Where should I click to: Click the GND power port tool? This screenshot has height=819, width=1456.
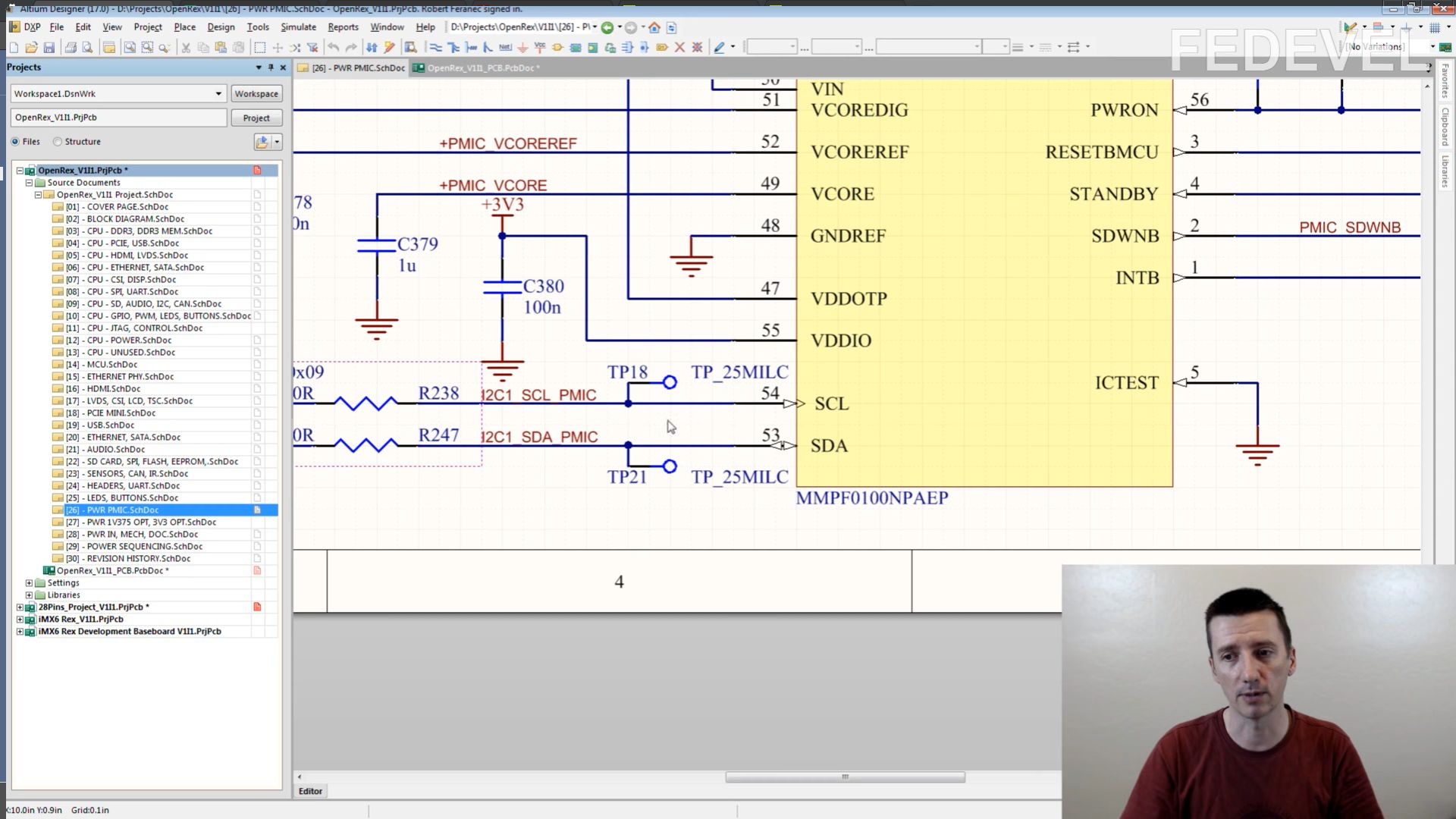click(x=522, y=47)
